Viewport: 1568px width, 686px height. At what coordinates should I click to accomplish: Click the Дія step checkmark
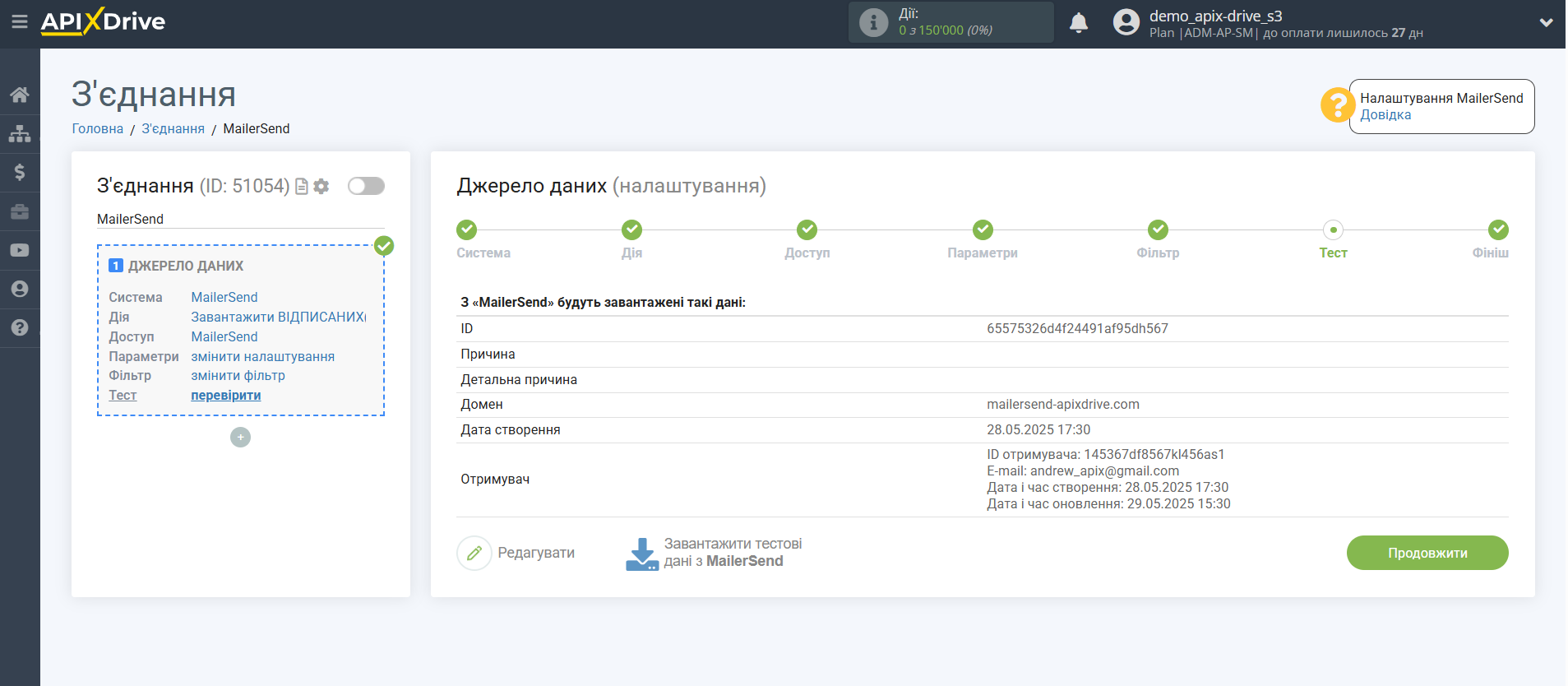631,229
